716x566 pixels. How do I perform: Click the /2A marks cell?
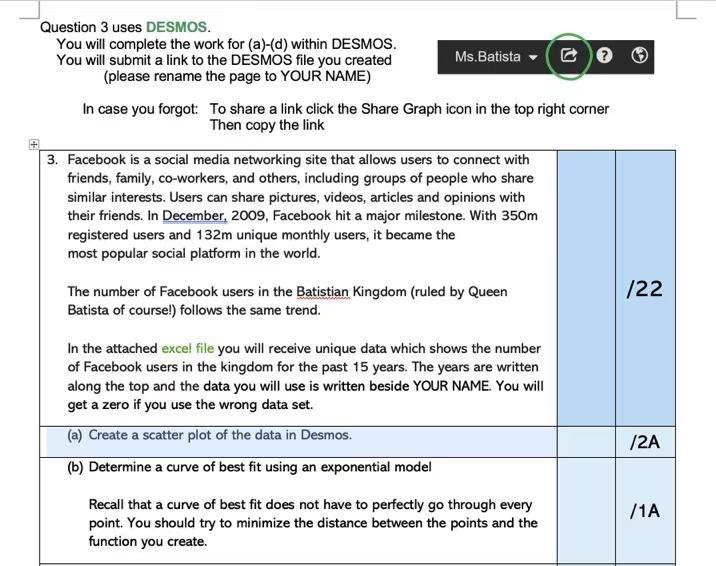tap(645, 442)
